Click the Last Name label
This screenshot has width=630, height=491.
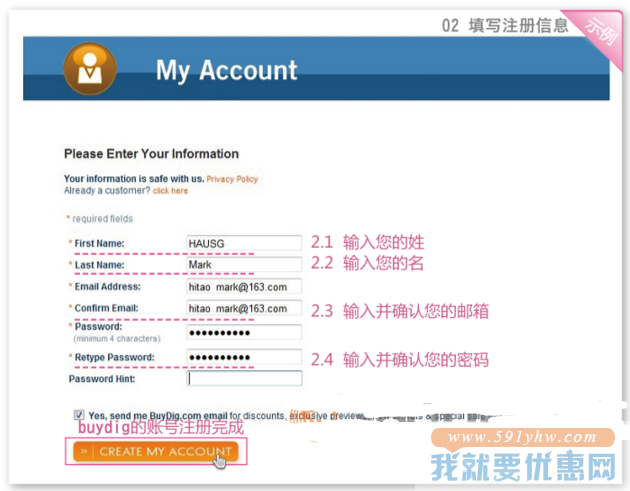[x=100, y=265]
